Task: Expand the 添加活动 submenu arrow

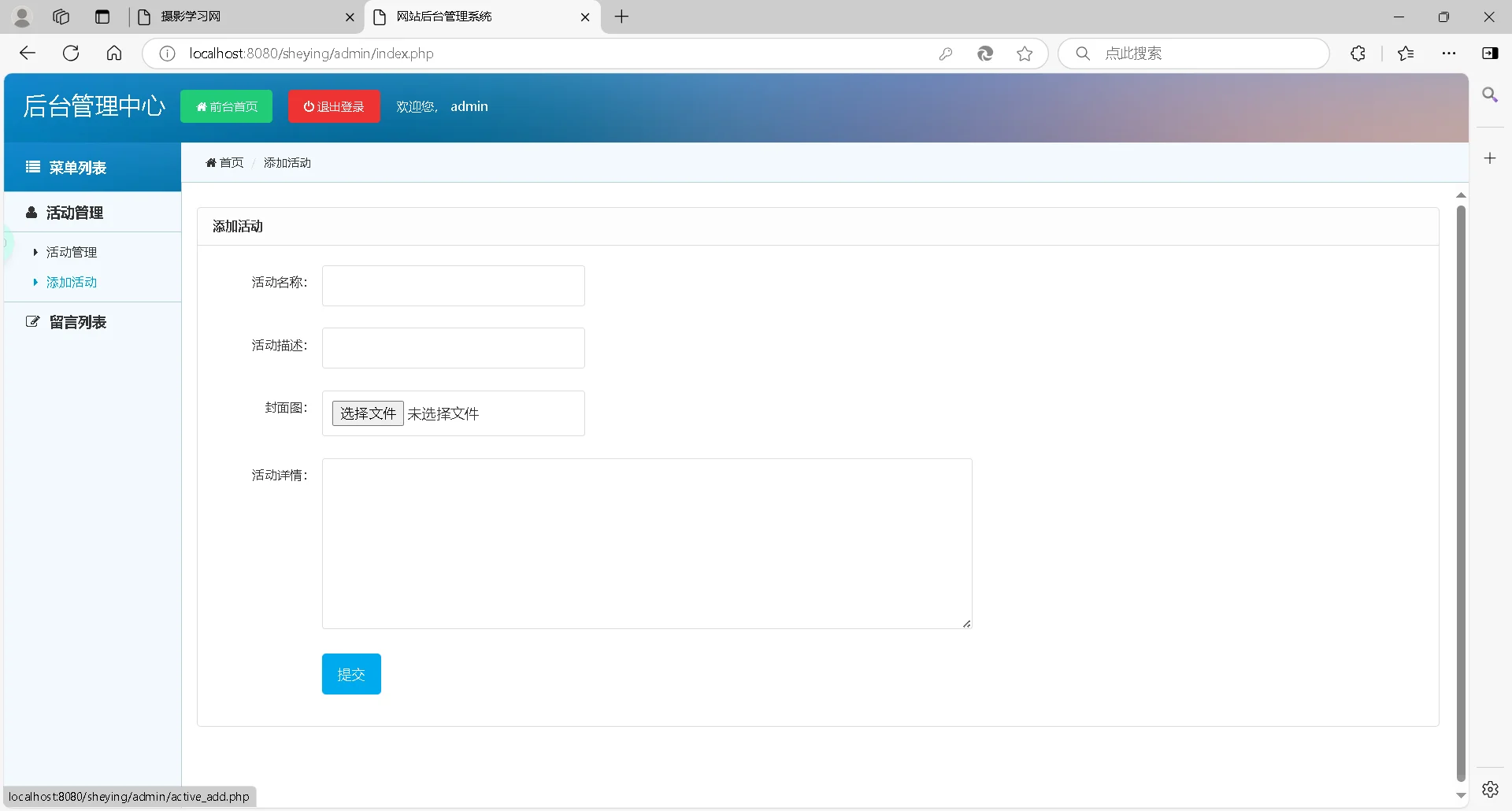Action: (x=35, y=282)
